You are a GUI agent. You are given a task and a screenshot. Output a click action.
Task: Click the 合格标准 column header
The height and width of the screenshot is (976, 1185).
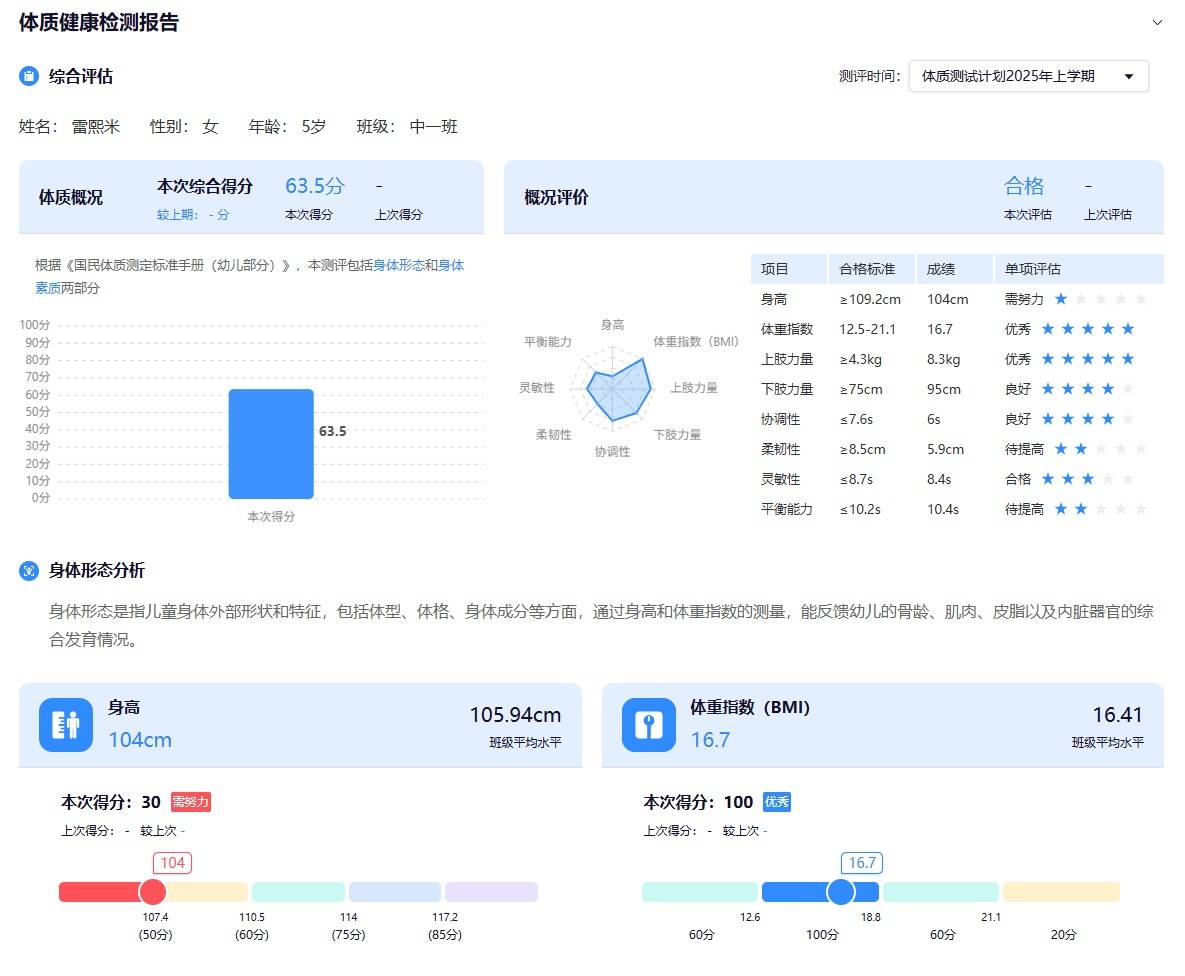tap(866, 269)
